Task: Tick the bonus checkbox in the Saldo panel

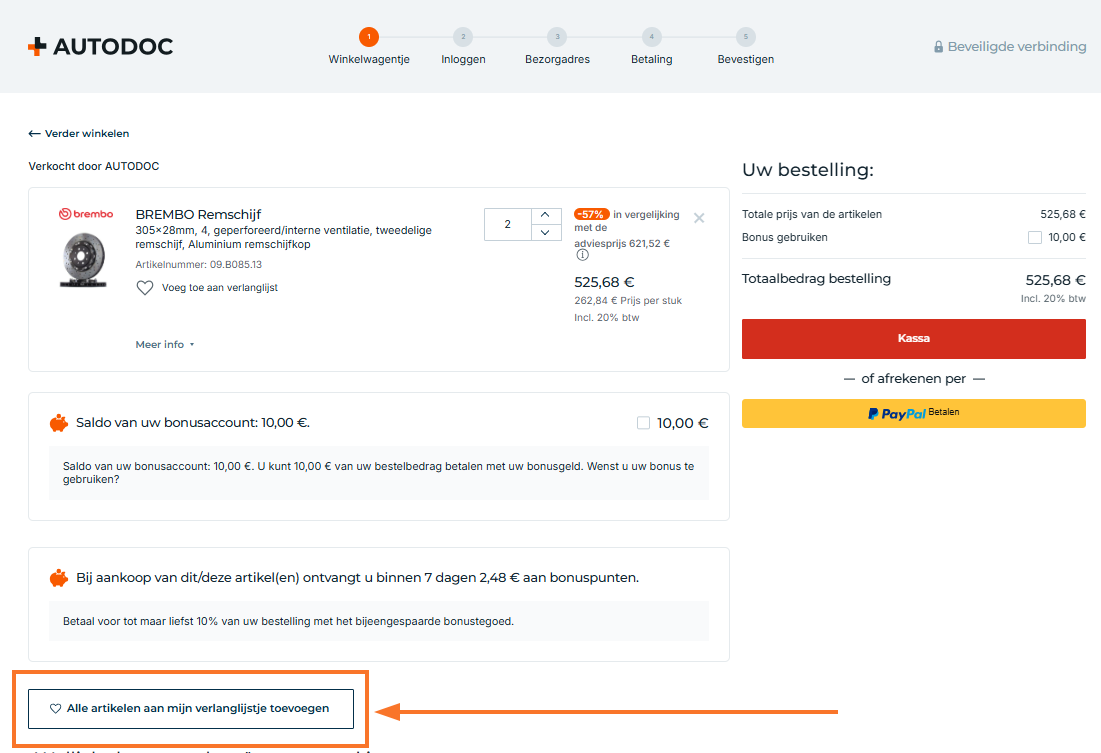Action: click(x=643, y=423)
